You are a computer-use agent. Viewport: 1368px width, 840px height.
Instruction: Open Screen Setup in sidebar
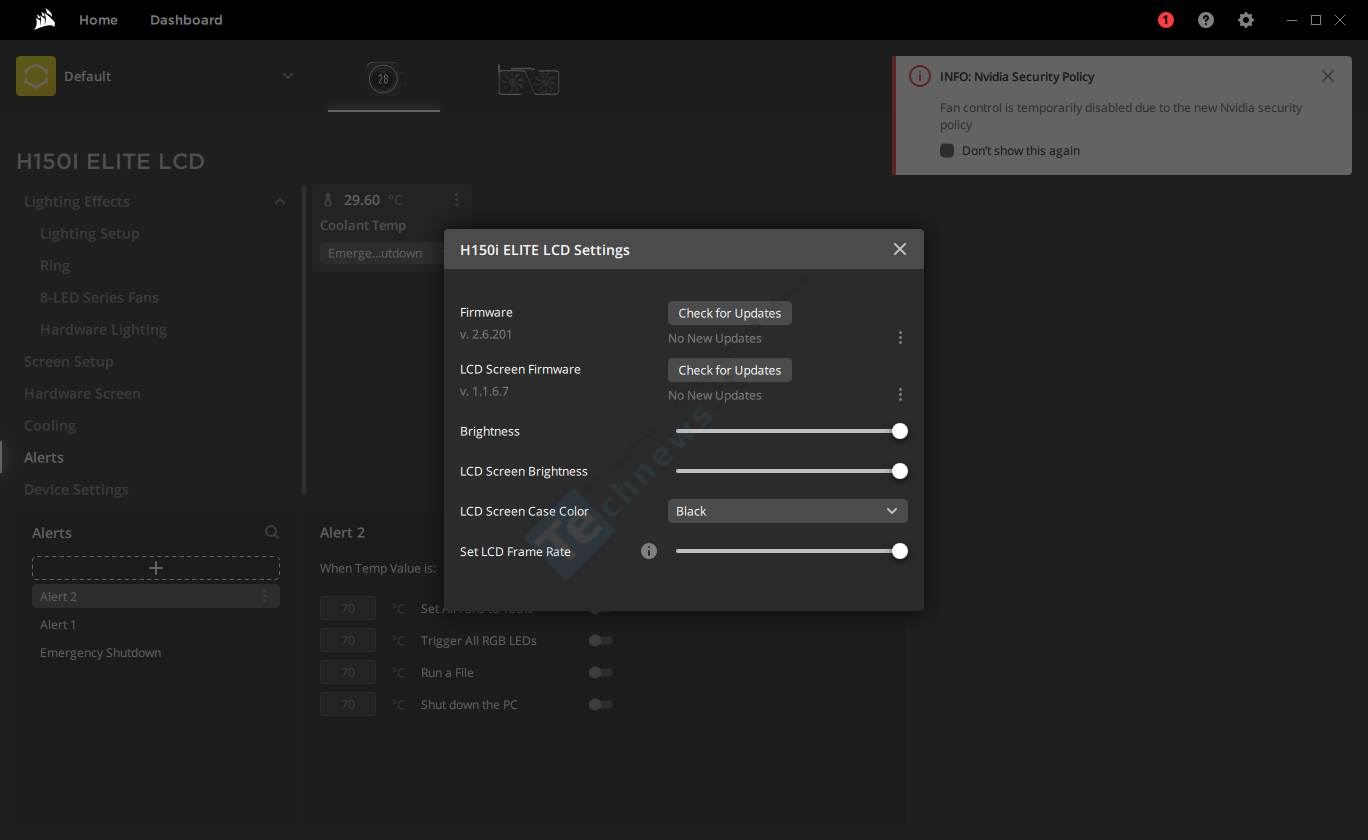coord(69,362)
